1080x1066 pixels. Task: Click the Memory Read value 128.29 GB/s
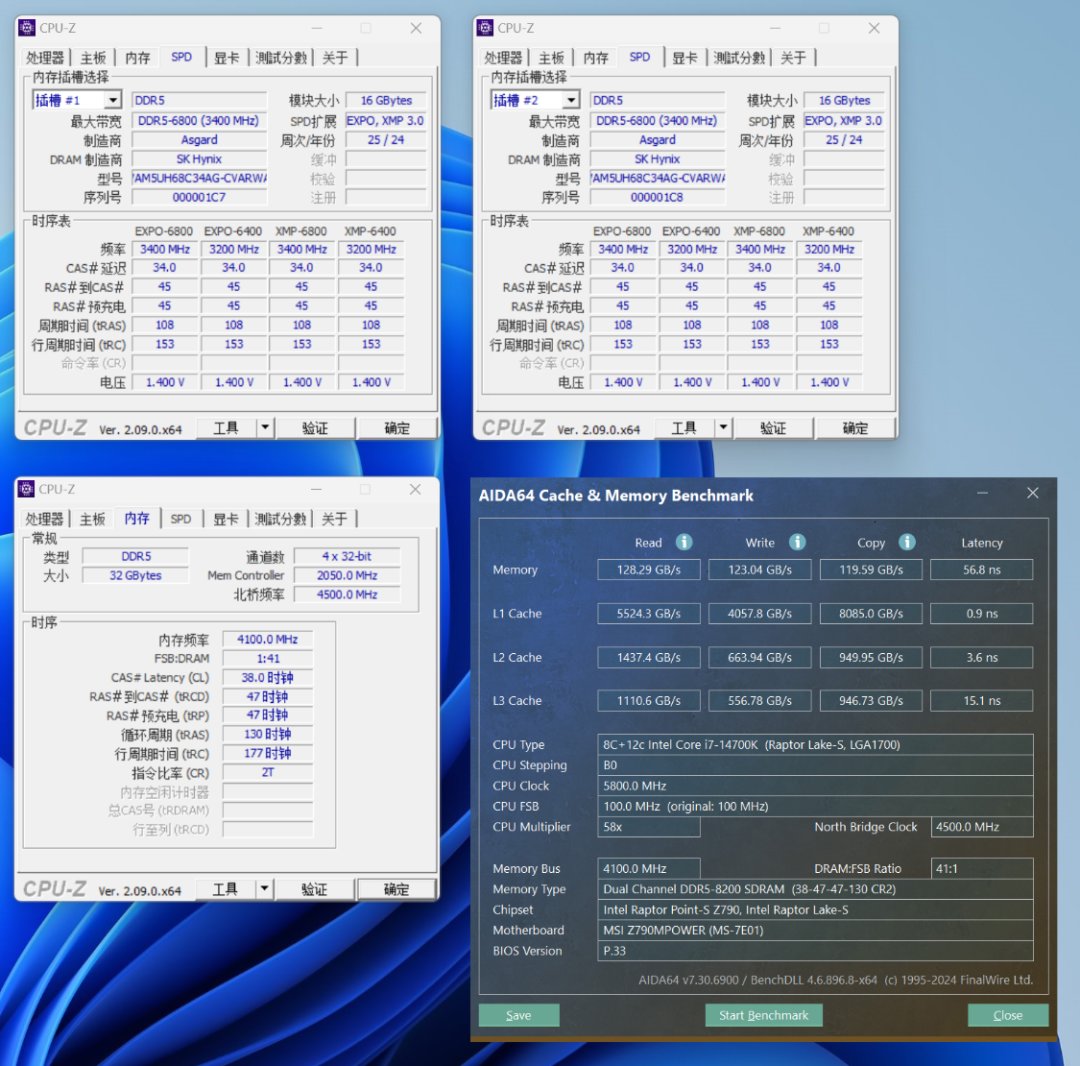[x=649, y=569]
